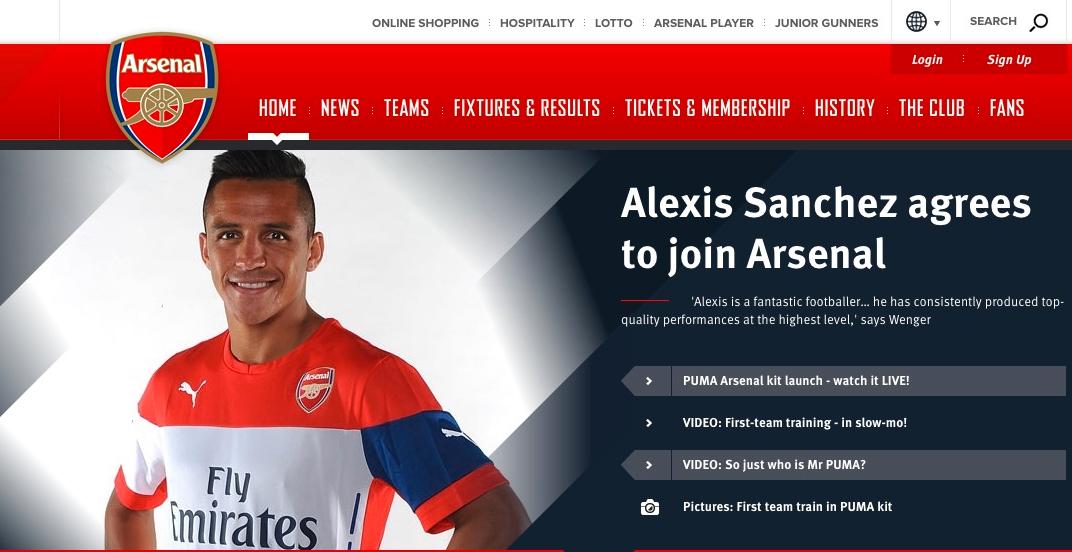Click the arrow beside First-team training video
The height and width of the screenshot is (552, 1072).
[x=649, y=423]
